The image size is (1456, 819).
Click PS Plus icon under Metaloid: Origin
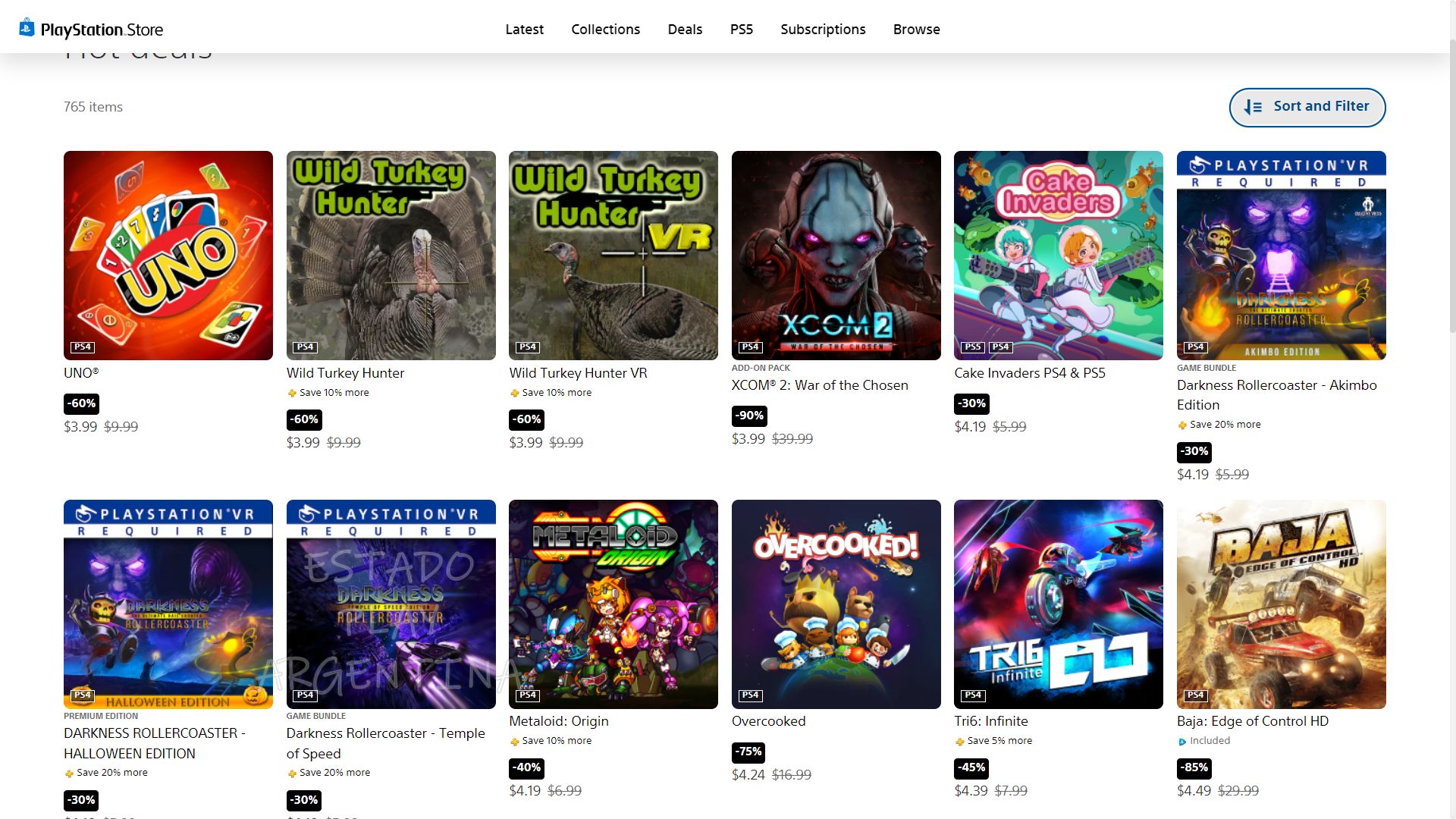tap(515, 741)
